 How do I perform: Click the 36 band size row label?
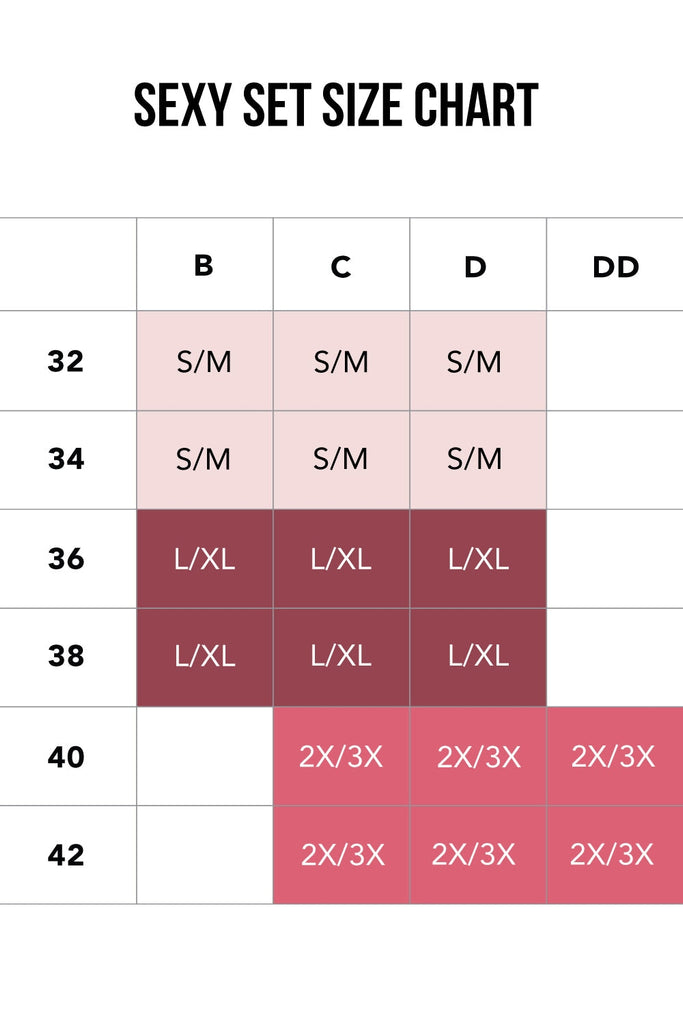pyautogui.click(x=66, y=558)
